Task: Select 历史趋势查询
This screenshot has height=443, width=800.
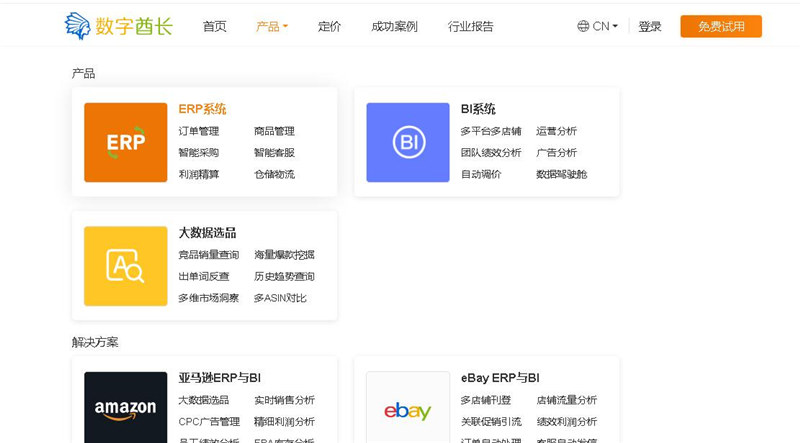Action: 285,276
